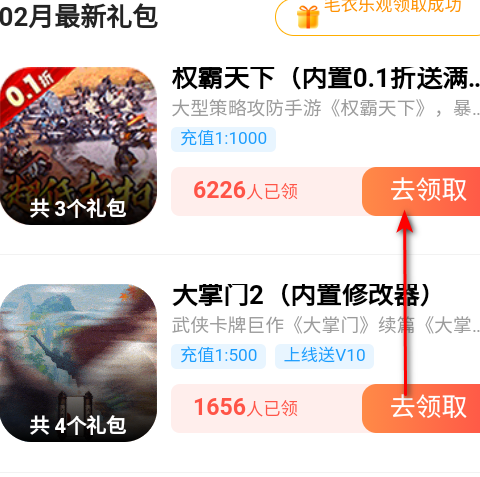Tap the 1656人已领 claim count
Image resolution: width=480 pixels, height=477 pixels.
(x=245, y=408)
